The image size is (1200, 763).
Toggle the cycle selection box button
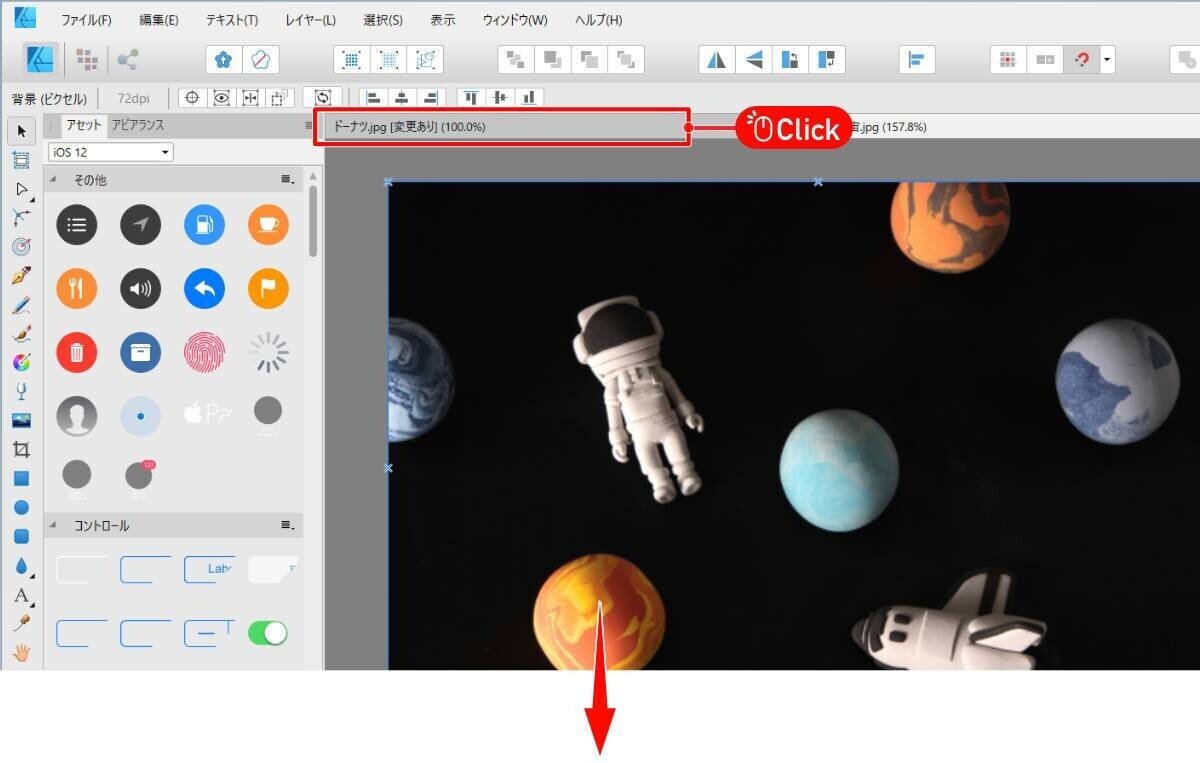(323, 98)
